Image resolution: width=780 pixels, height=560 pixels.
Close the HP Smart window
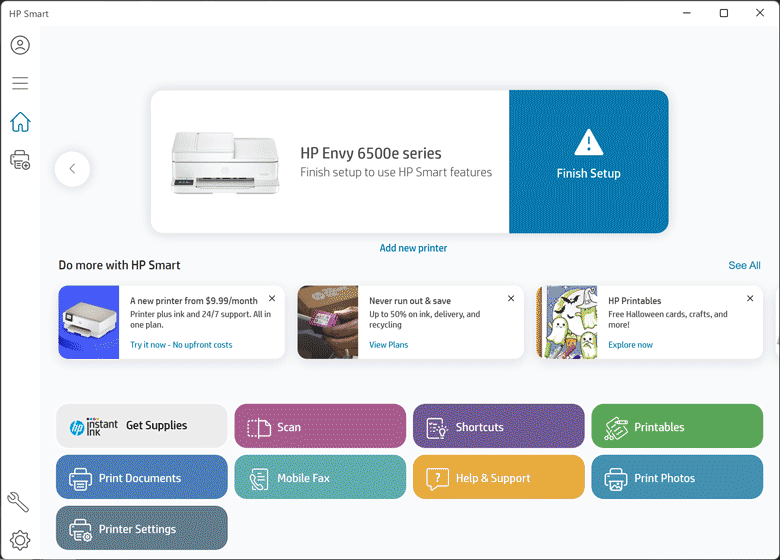(x=760, y=13)
